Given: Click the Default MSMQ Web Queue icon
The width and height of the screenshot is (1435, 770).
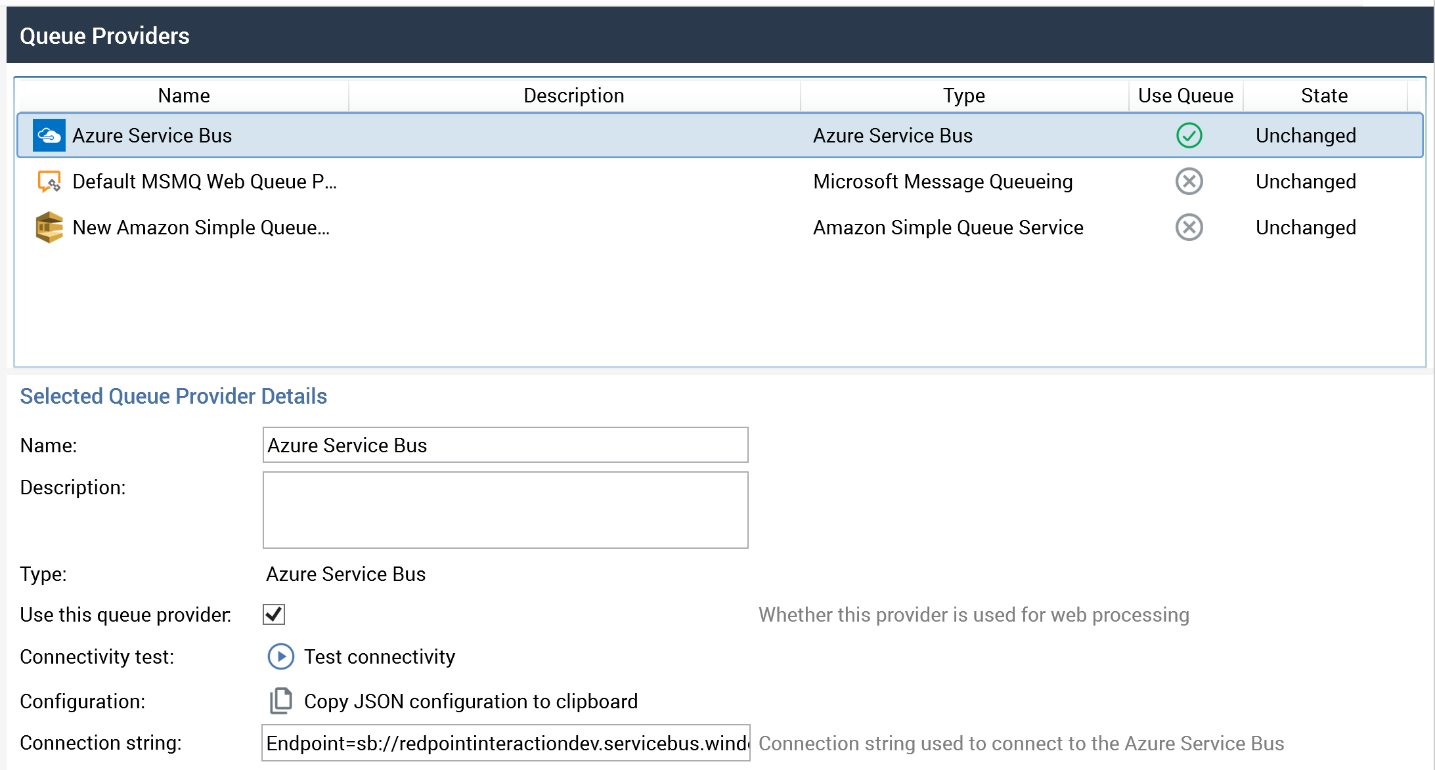Looking at the screenshot, I should pos(48,182).
